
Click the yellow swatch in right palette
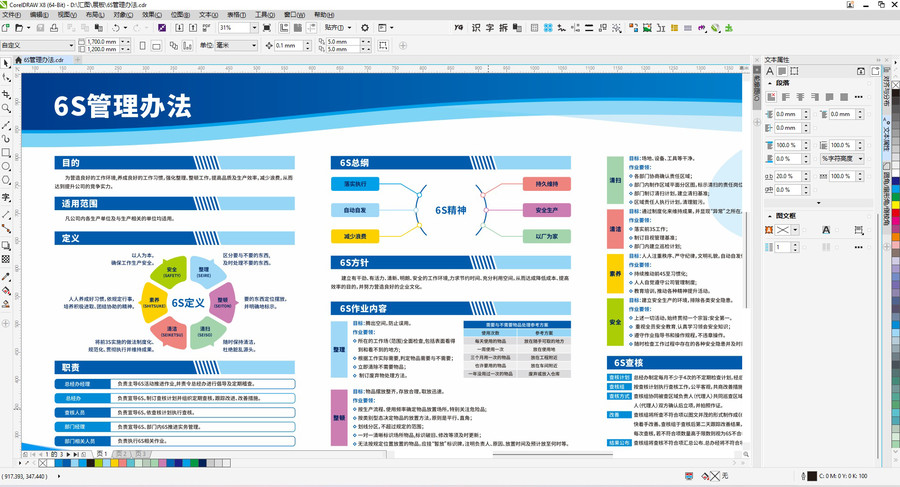895,205
